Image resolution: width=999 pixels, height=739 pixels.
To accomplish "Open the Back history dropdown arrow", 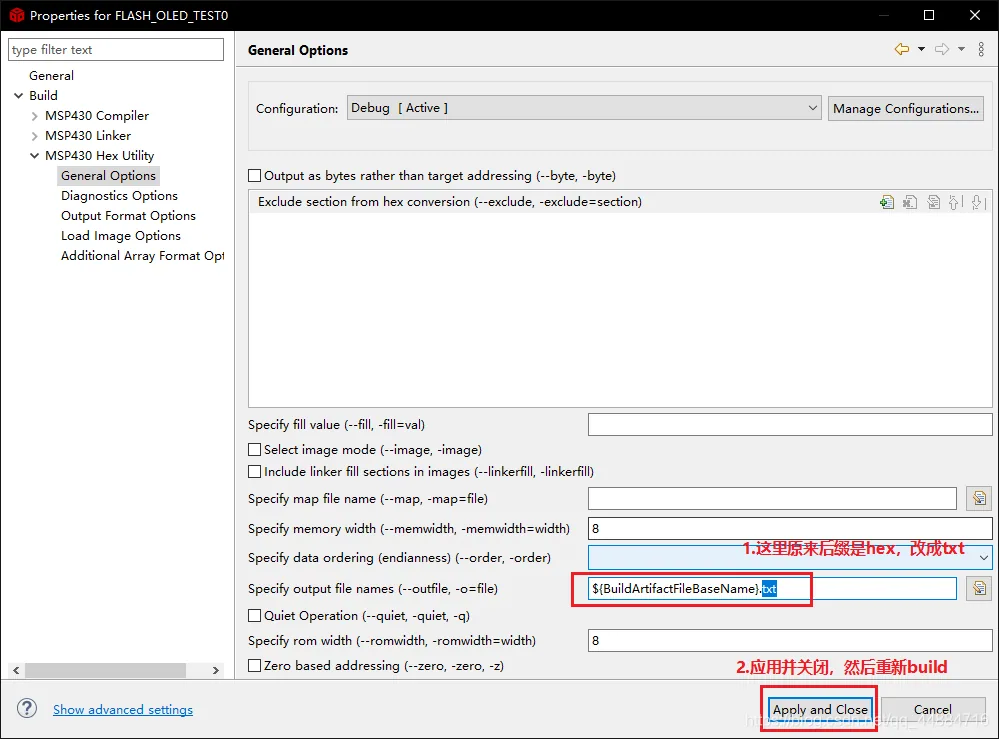I will (x=921, y=49).
